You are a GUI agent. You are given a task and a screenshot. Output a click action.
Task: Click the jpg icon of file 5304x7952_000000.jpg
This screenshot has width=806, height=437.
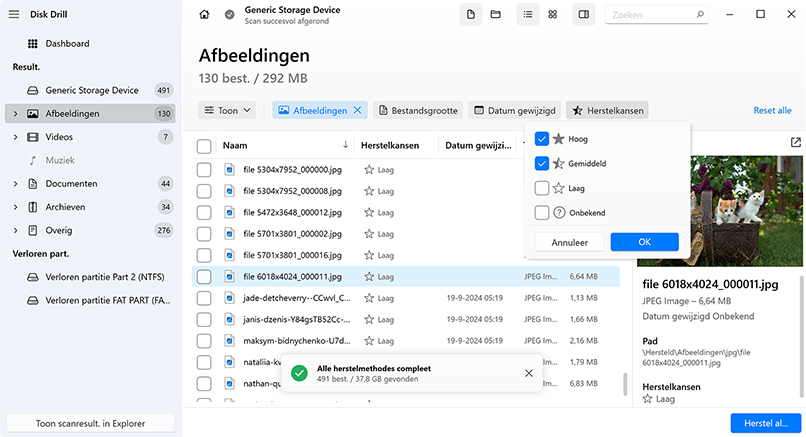[229, 169]
